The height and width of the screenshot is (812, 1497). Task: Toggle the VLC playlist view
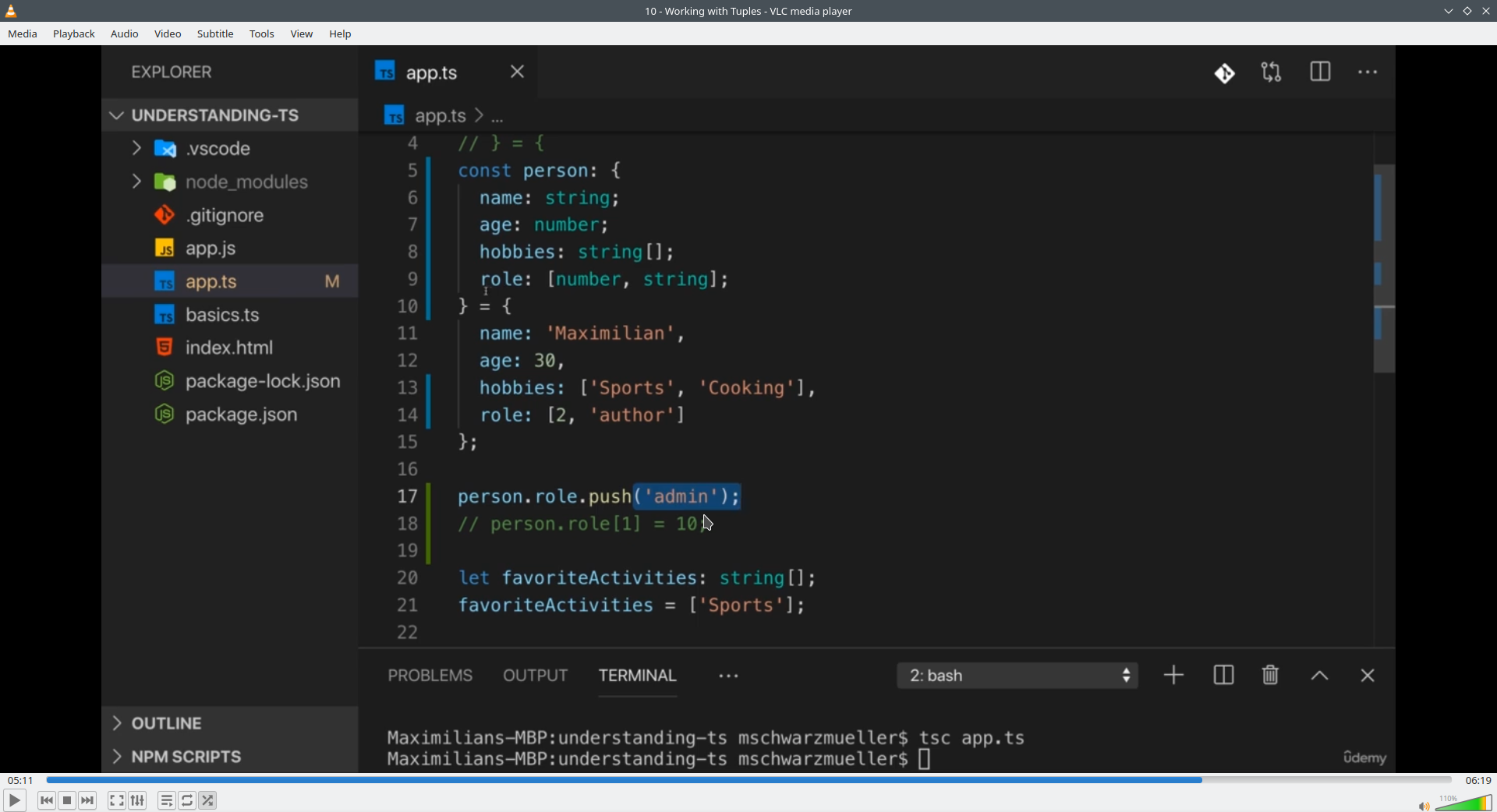click(166, 800)
